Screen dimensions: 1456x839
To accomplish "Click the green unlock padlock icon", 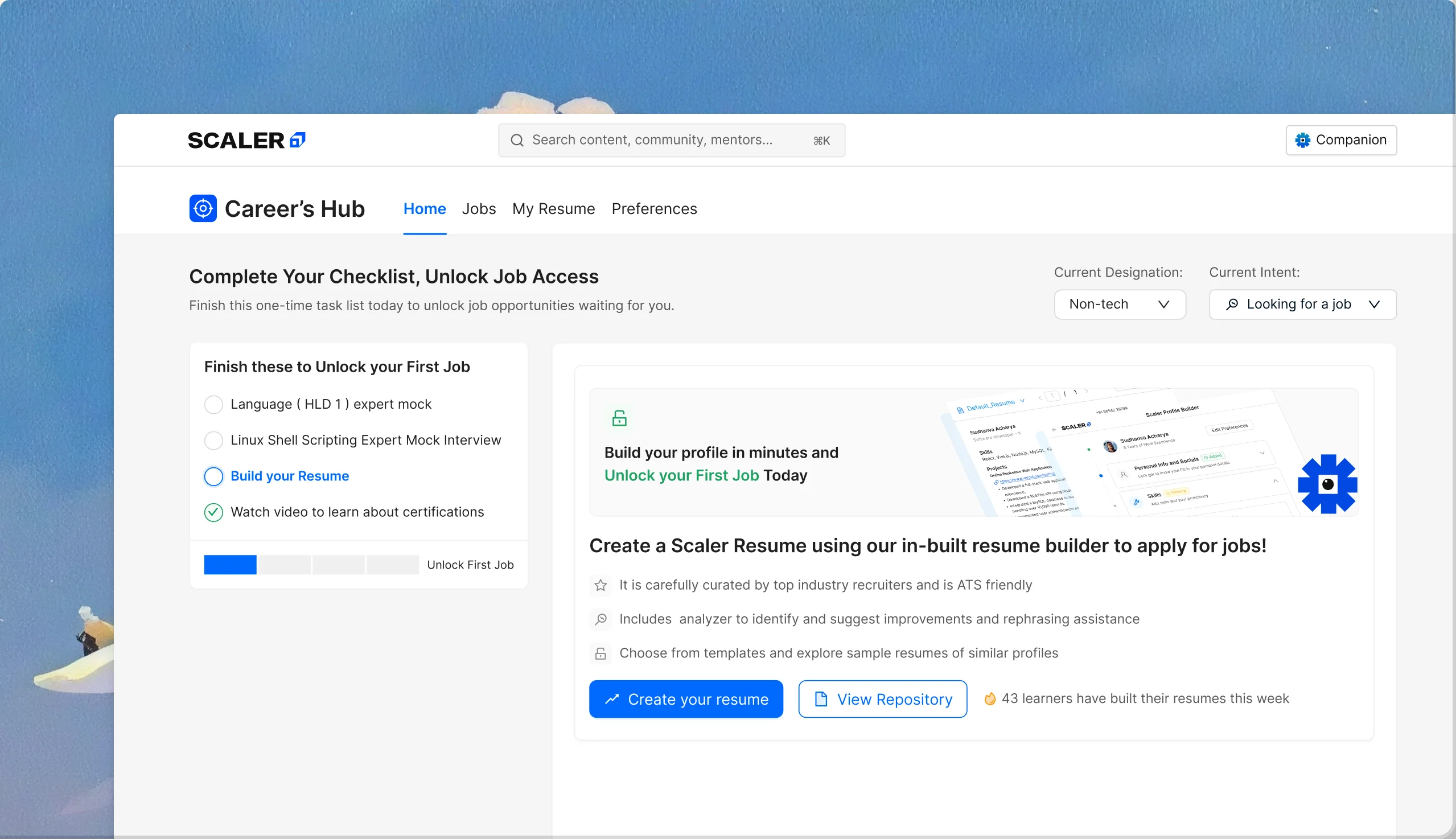I will point(619,418).
